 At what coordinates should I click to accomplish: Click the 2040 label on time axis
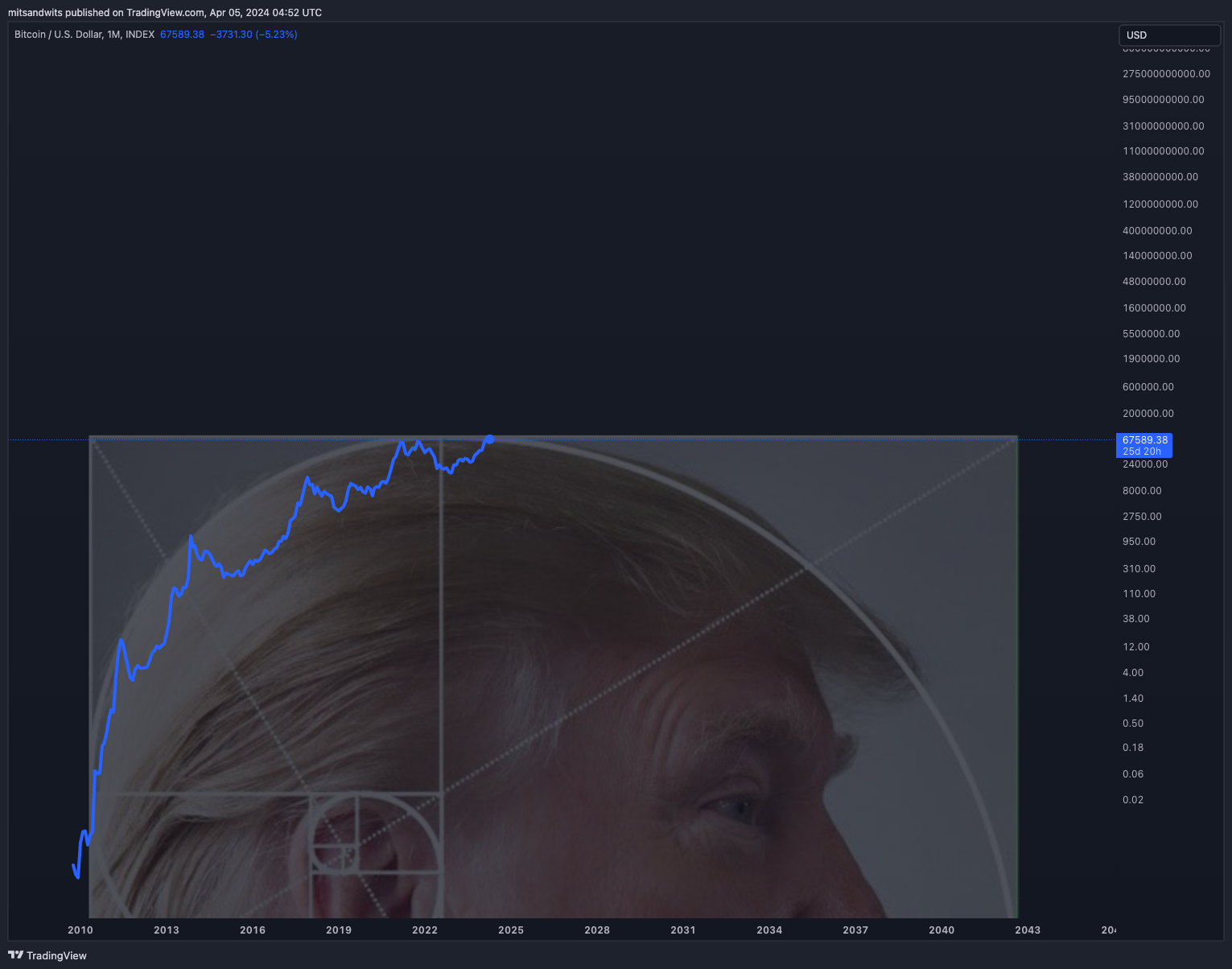click(x=942, y=930)
